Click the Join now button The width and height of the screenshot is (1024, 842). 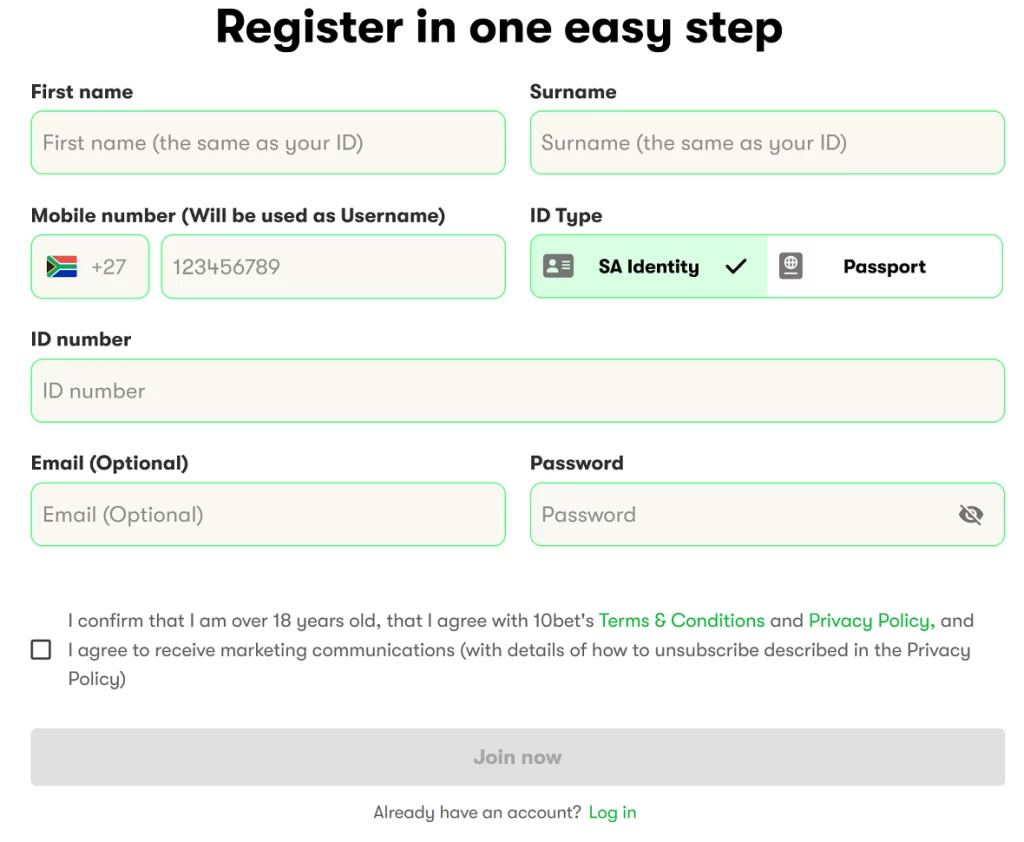(x=517, y=757)
